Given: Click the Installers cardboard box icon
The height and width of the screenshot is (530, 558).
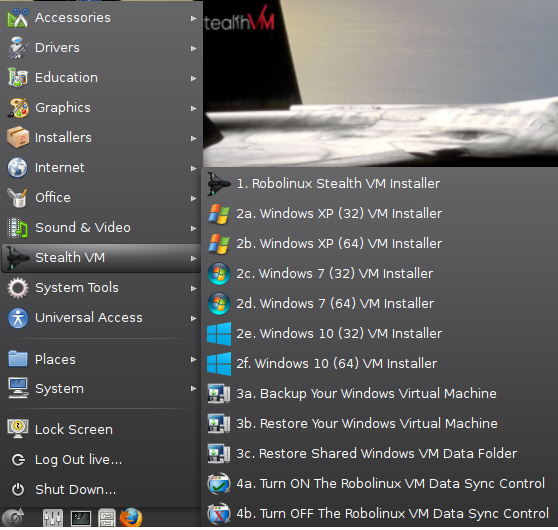Looking at the screenshot, I should (17, 137).
